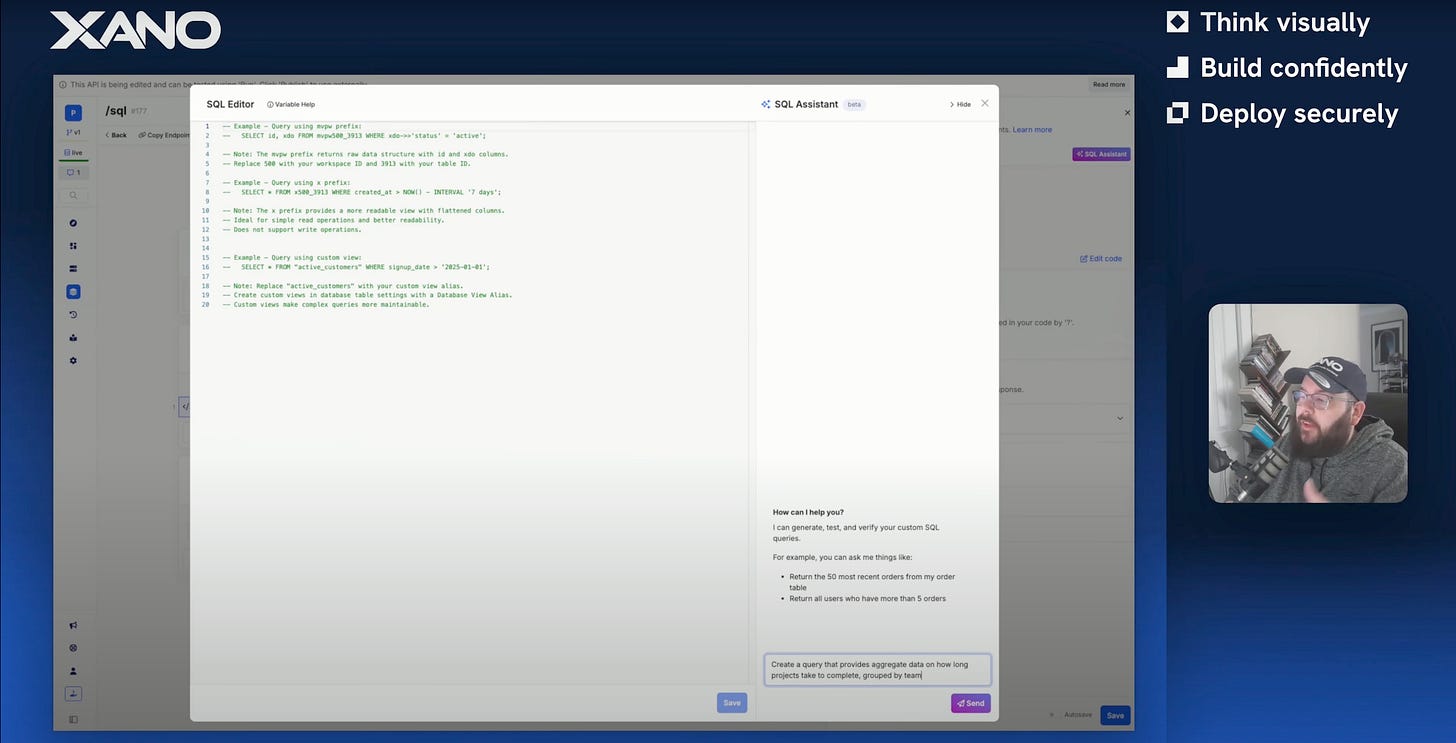Open the megaphone announcements icon
The width and height of the screenshot is (1456, 743).
[73, 626]
